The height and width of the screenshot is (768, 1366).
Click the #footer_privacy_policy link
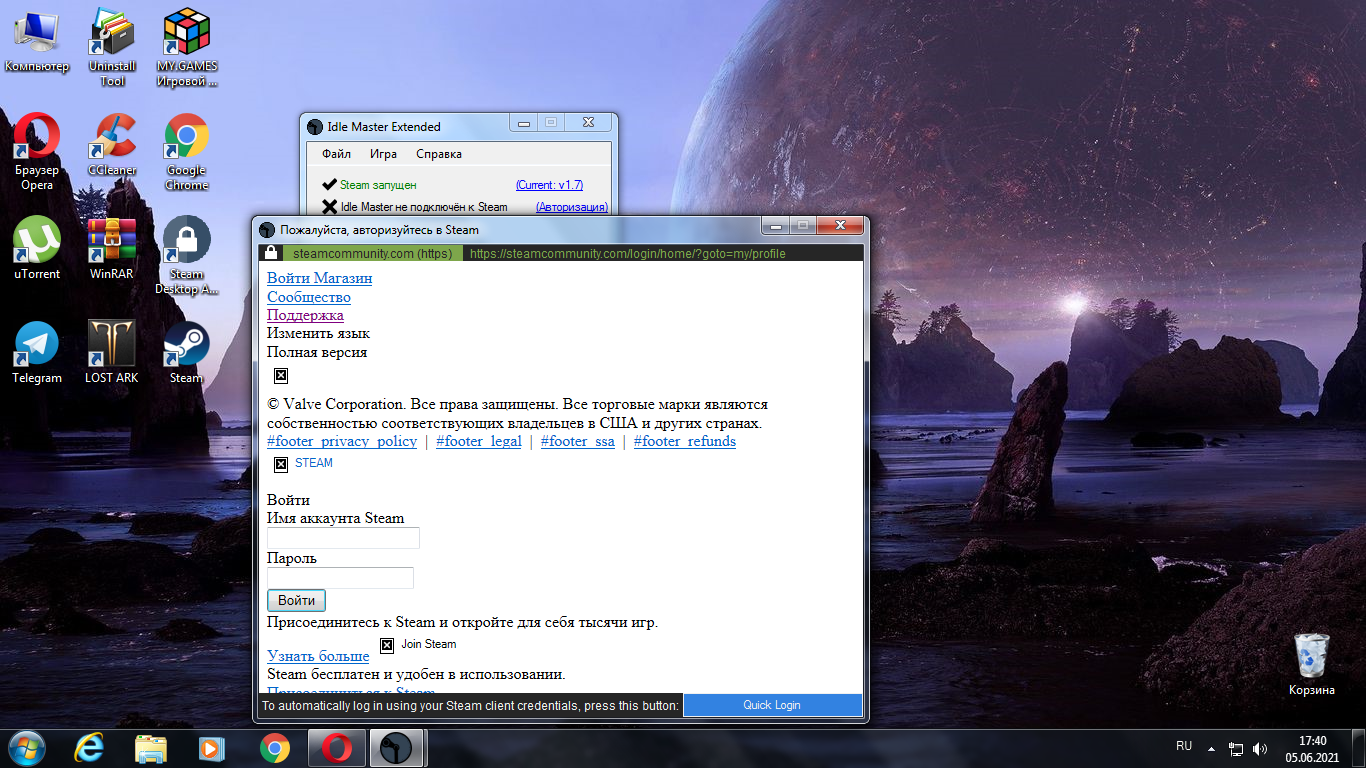pyautogui.click(x=342, y=441)
